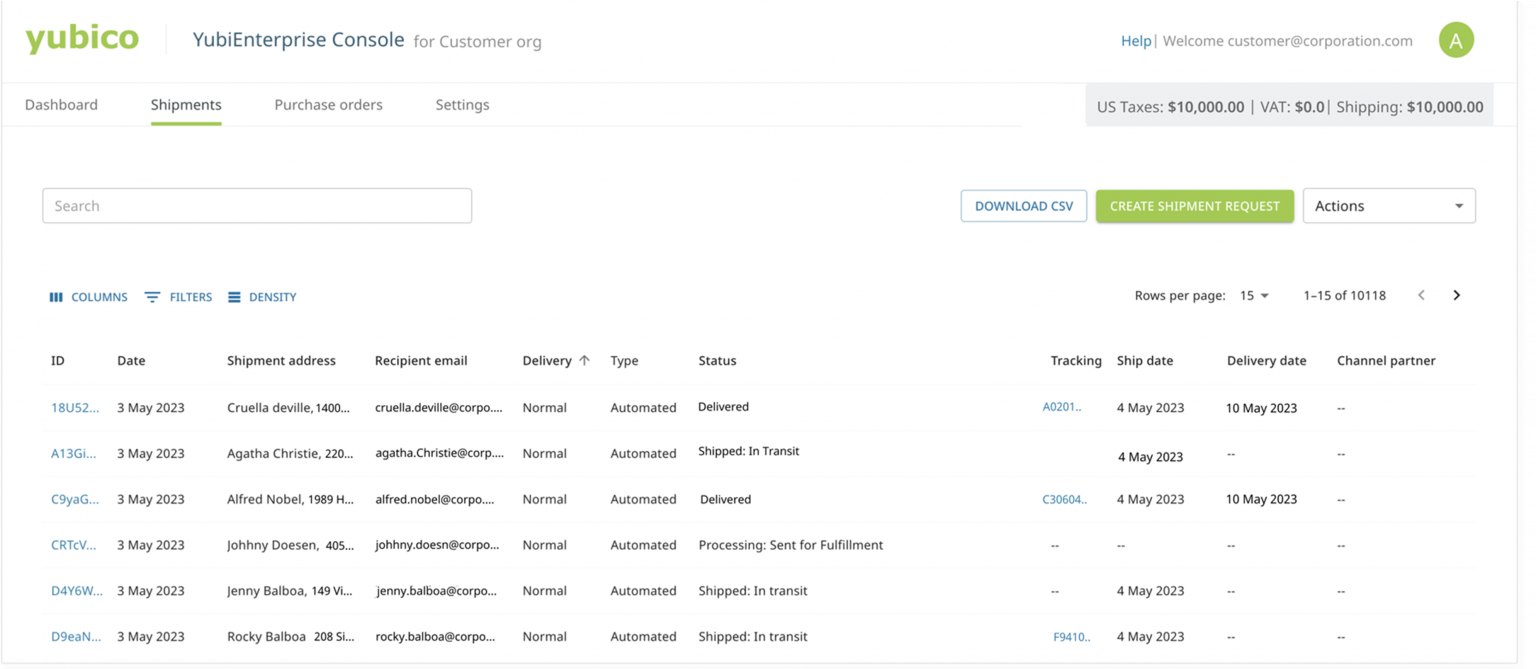
Task: Open the Columns selector icon
Action: [x=57, y=296]
